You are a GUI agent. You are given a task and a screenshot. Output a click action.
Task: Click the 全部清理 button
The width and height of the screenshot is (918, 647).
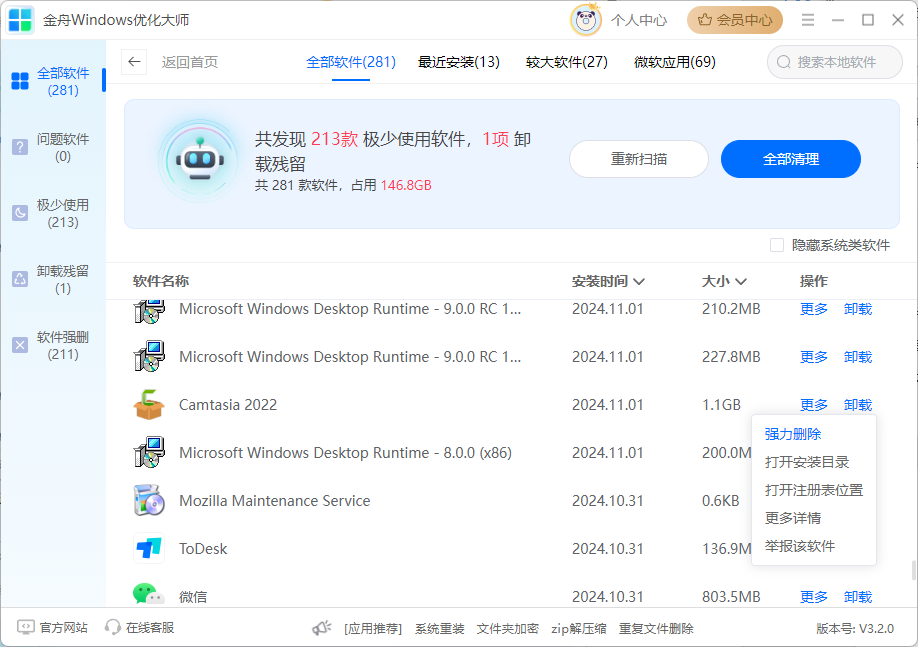tap(790, 159)
